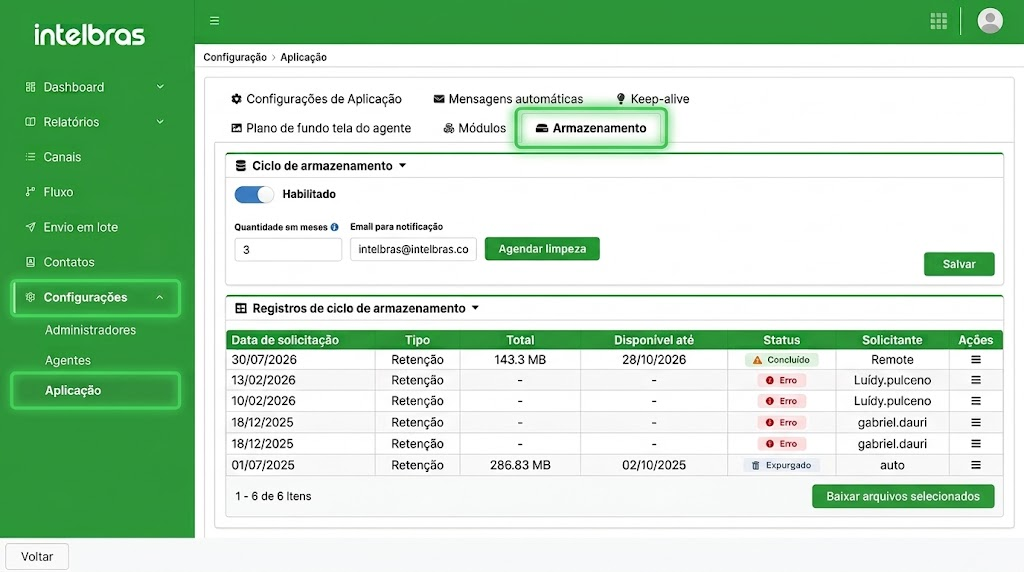Viewport: 1024px width, 572px height.
Task: Click Agendar limpeza button
Action: coord(542,249)
